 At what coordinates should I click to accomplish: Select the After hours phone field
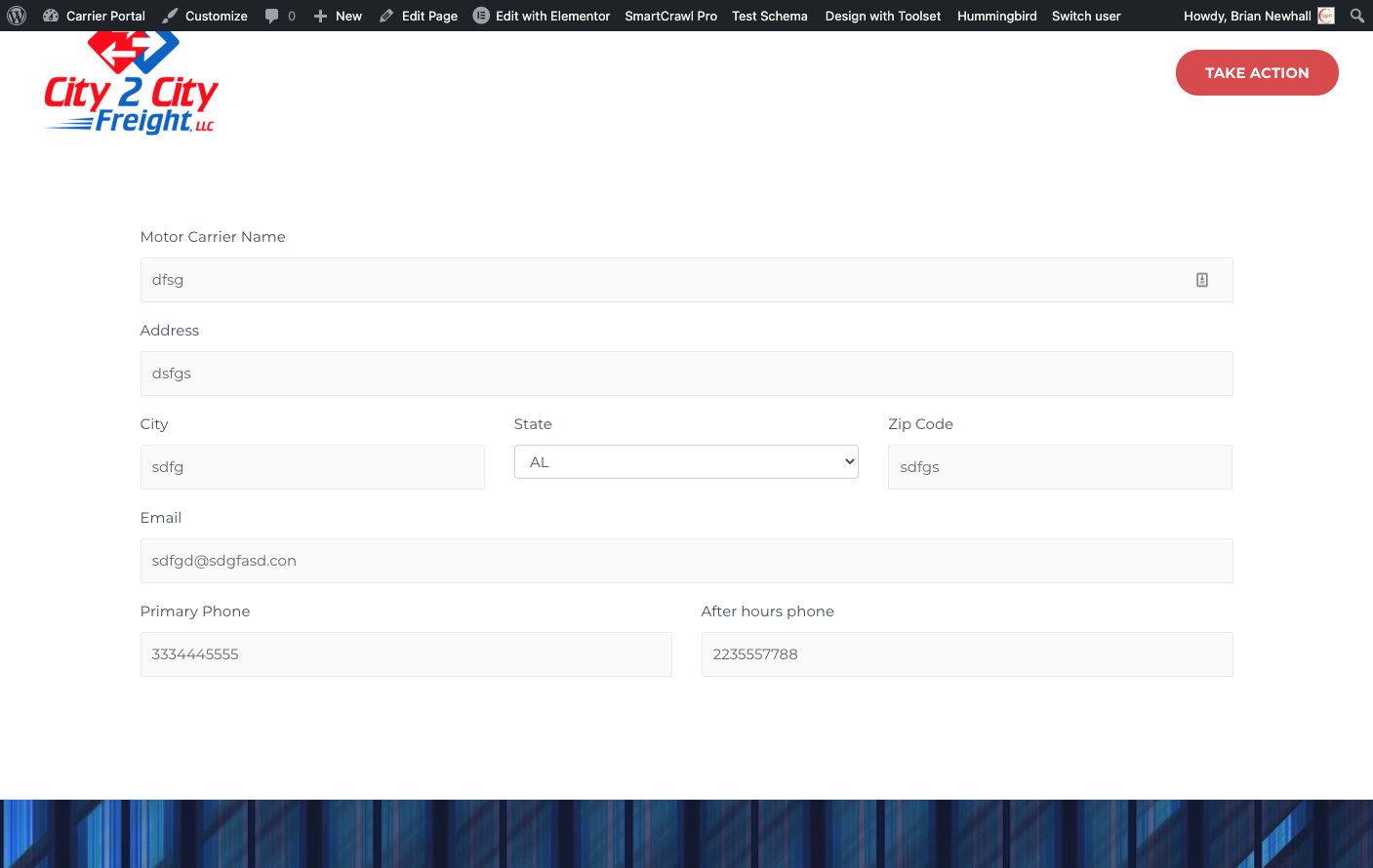tap(967, 654)
